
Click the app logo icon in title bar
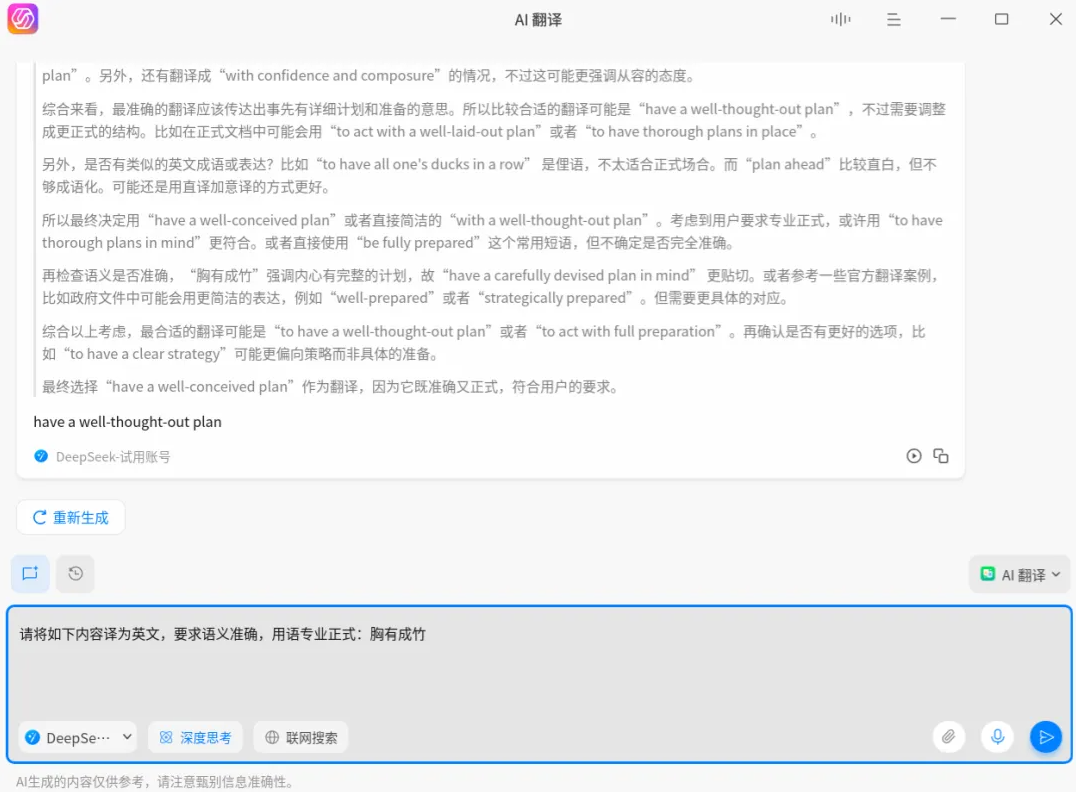coord(23,19)
